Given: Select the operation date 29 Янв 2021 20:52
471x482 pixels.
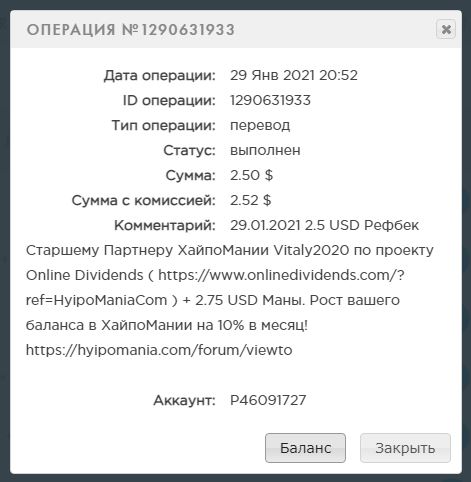Looking at the screenshot, I should [294, 75].
